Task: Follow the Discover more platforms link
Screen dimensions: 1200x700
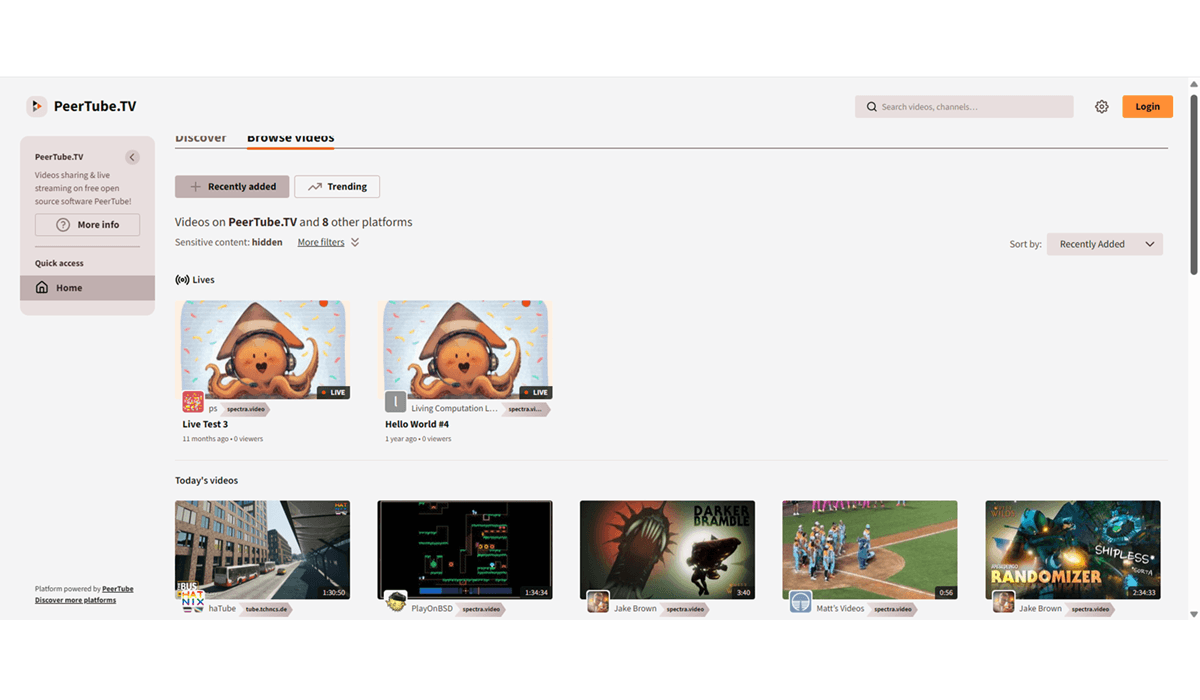Action: point(75,600)
